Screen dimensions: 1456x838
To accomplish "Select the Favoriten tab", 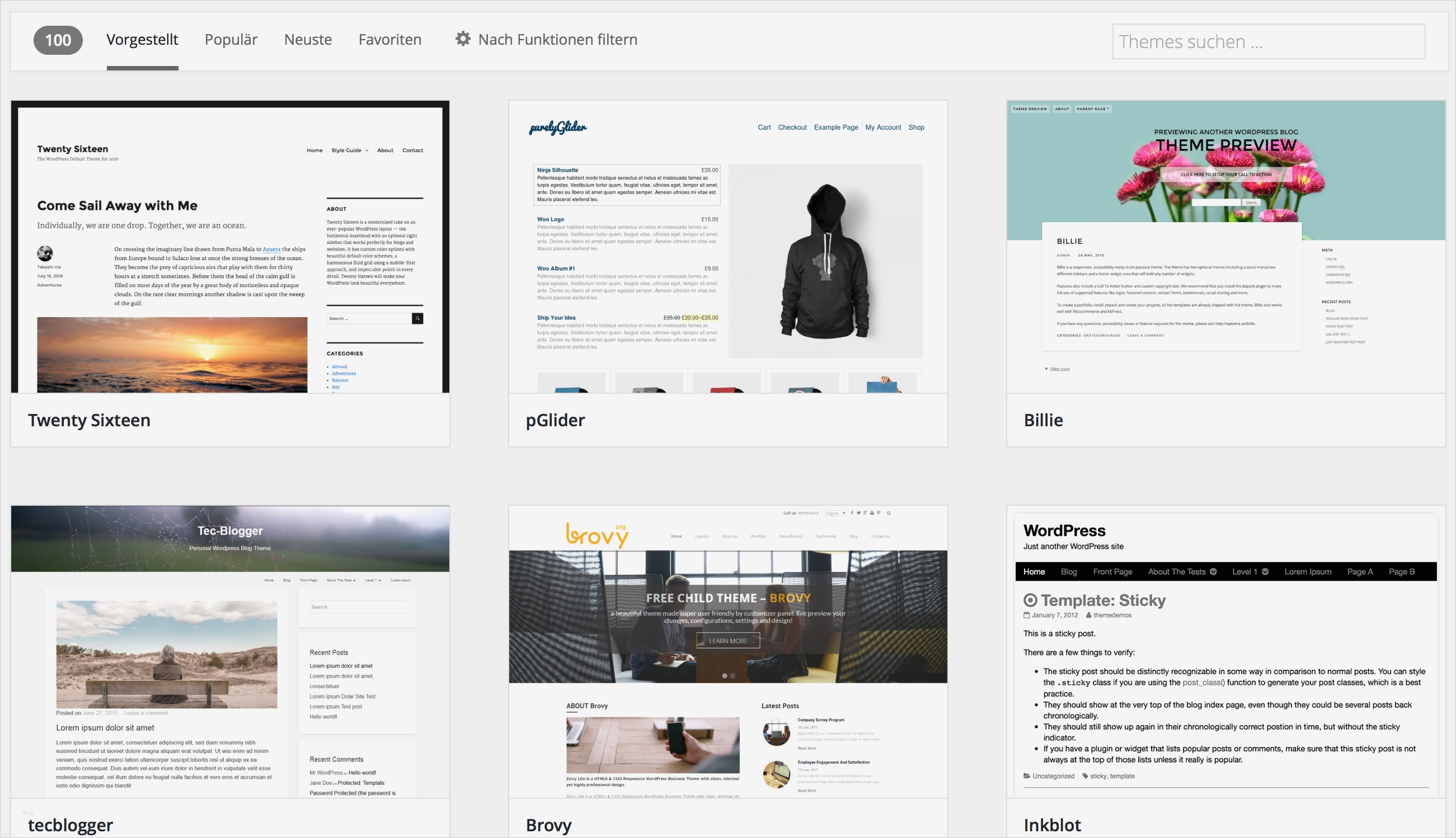I will (x=390, y=40).
